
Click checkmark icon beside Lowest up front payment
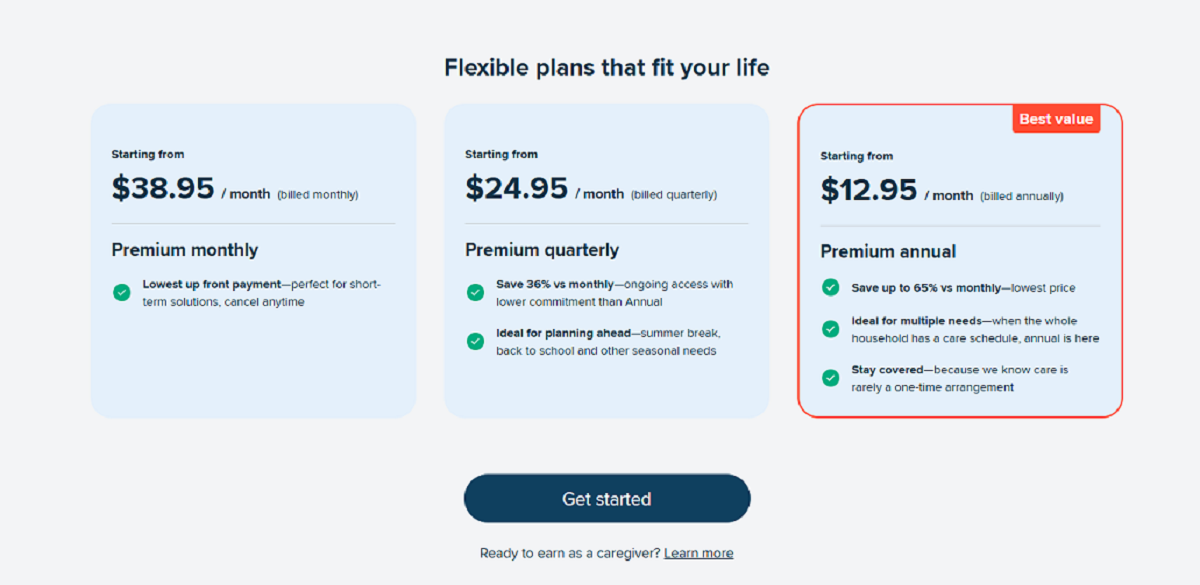tap(121, 293)
